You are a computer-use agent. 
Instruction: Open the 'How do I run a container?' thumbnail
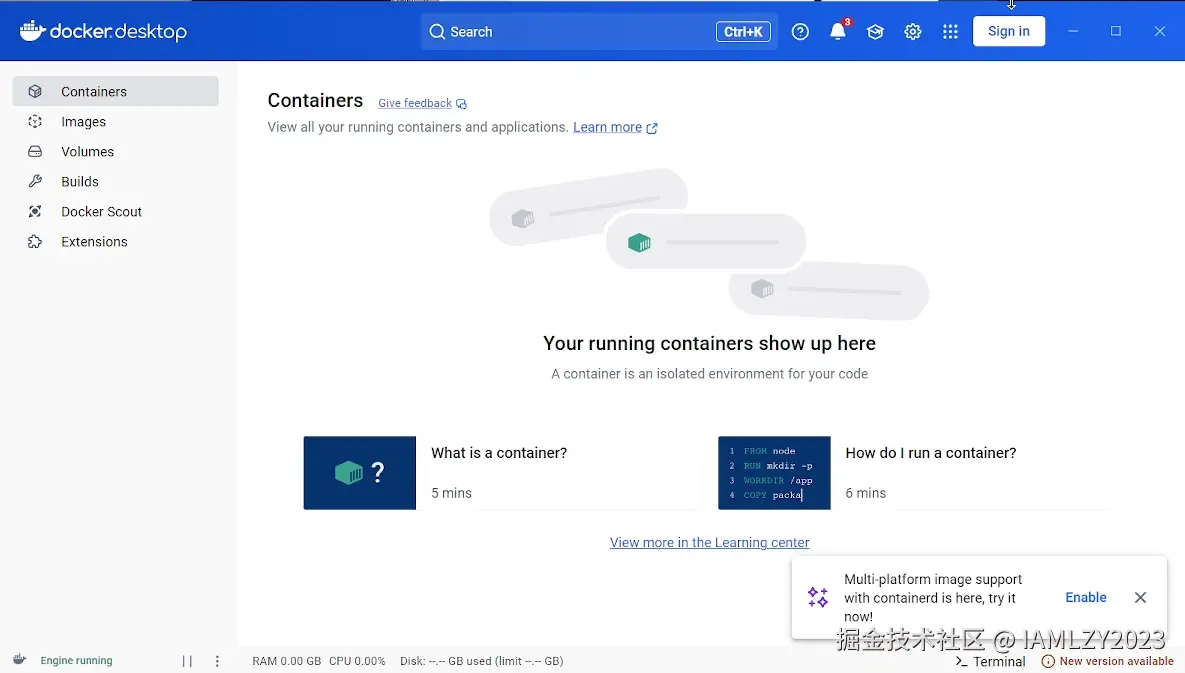pyautogui.click(x=774, y=473)
